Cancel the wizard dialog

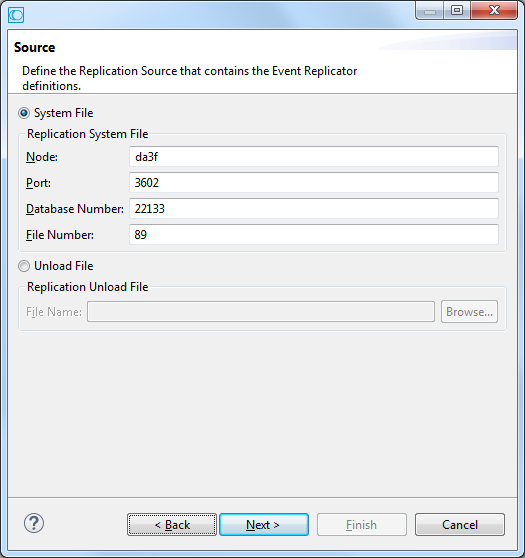tap(460, 525)
